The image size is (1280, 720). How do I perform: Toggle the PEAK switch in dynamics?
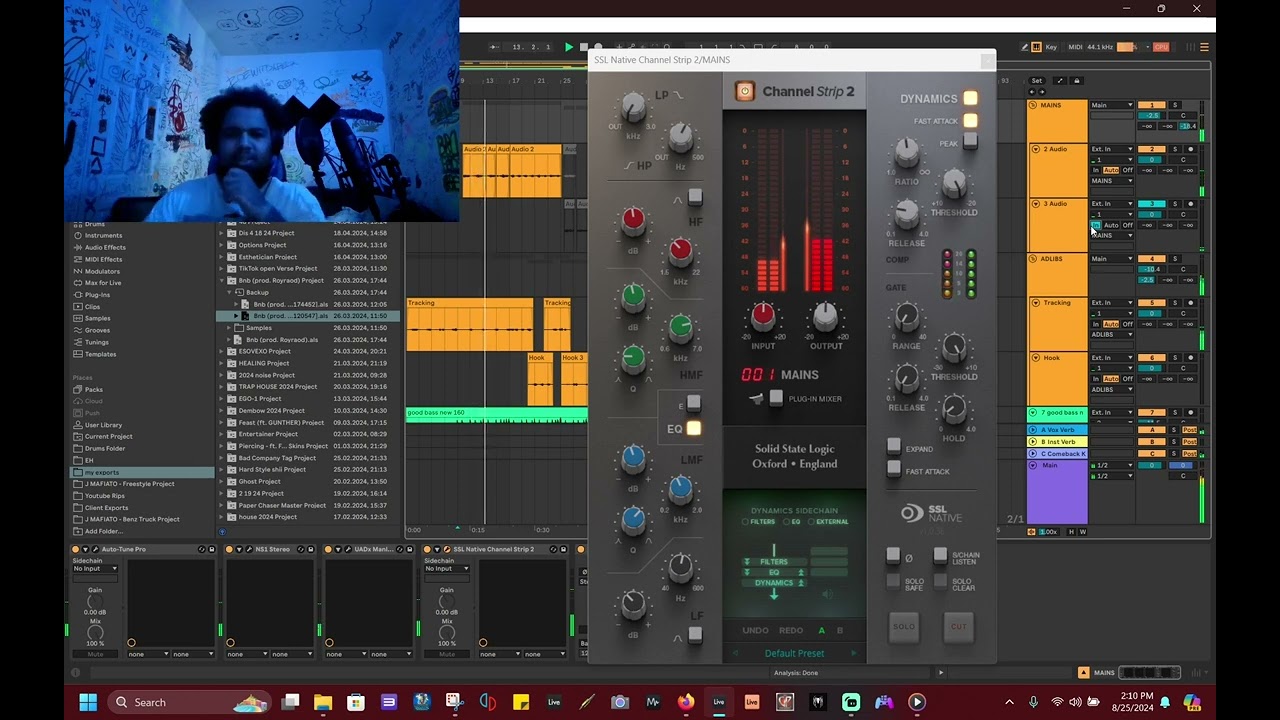point(970,142)
